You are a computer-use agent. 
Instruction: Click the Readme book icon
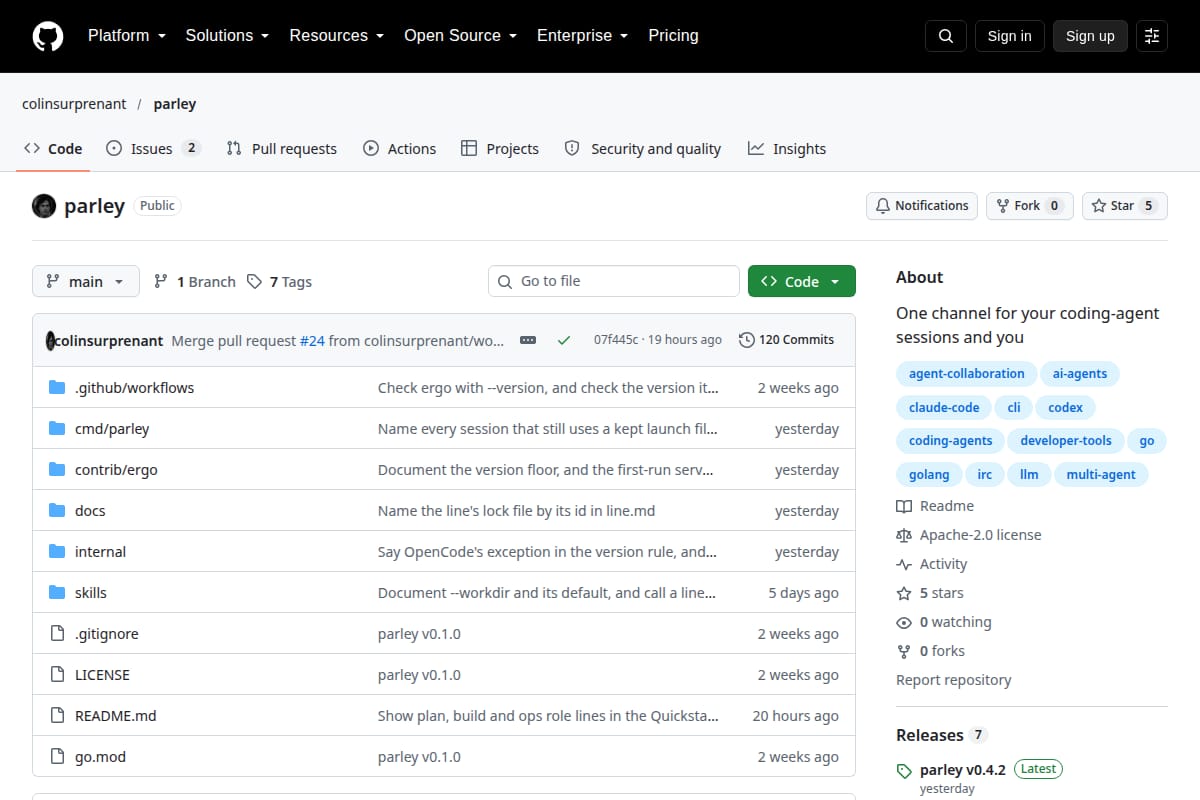904,506
